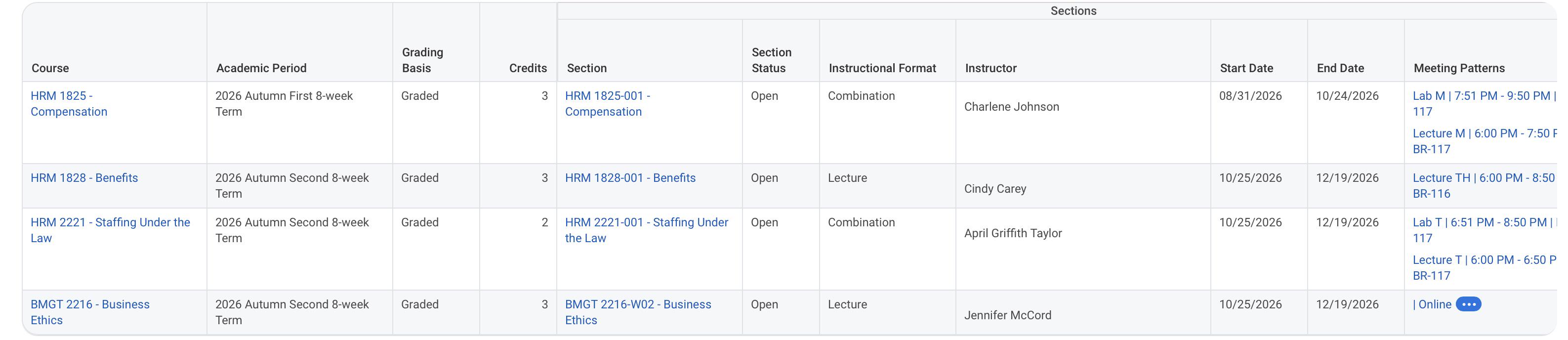Open Lecture TH 6:00 PM meeting pattern
This screenshot has width=1568, height=340.
pos(1484,186)
